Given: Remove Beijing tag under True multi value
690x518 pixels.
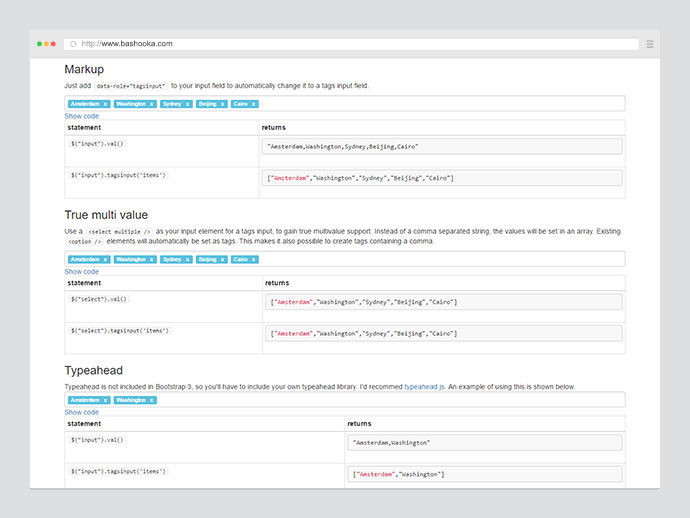Looking at the screenshot, I should (x=222, y=260).
